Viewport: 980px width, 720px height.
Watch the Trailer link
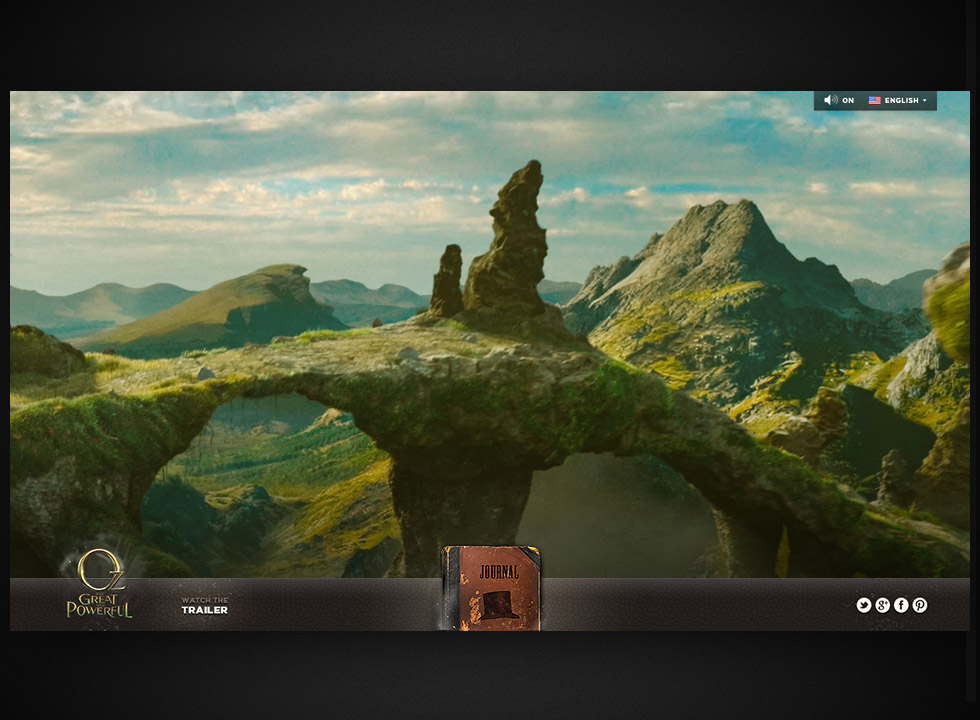[204, 605]
